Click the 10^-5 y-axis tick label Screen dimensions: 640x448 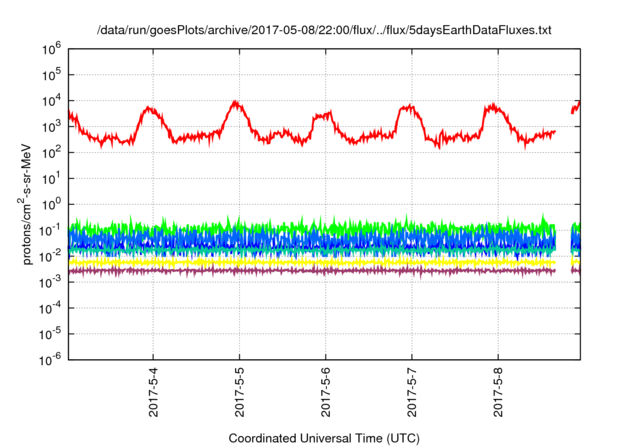pos(51,335)
